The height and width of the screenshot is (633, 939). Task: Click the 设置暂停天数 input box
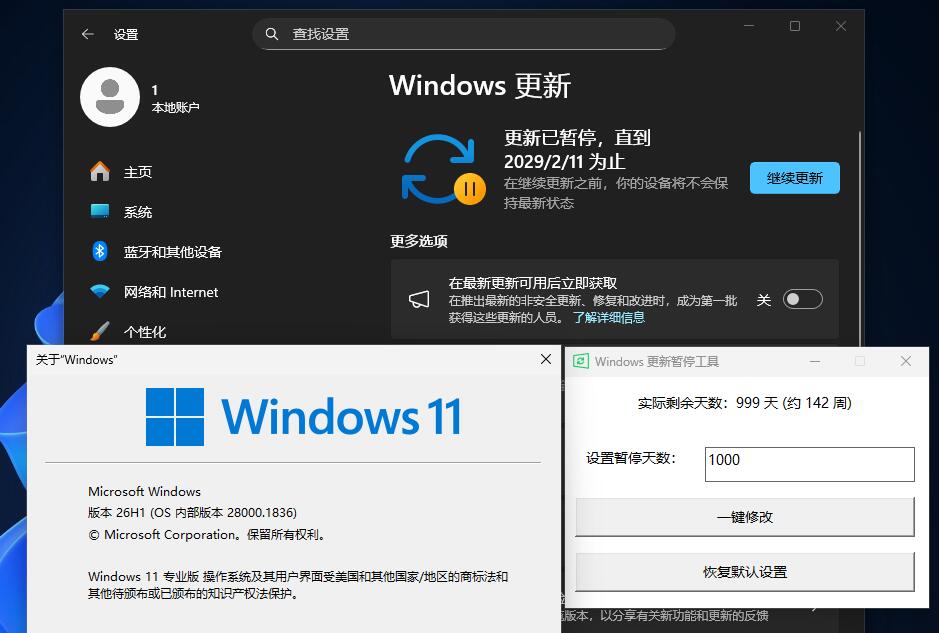[810, 464]
